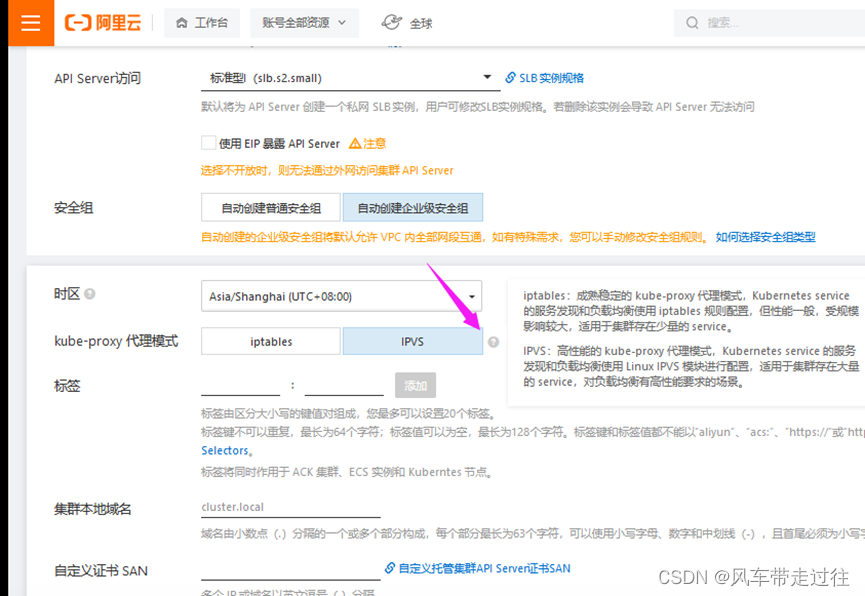
Task: Click the tag key input field
Action: click(x=241, y=385)
